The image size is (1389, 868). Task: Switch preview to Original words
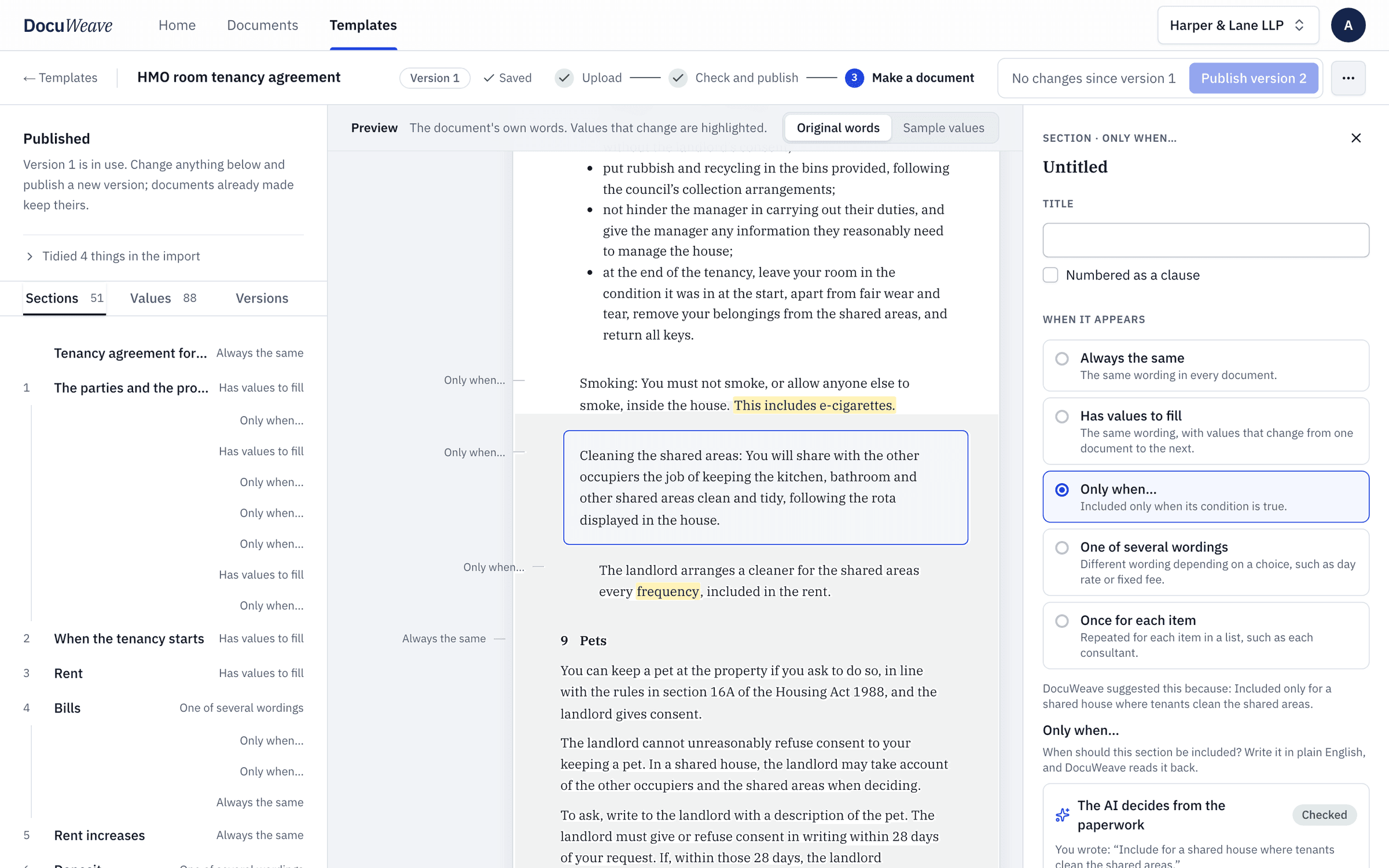tap(837, 128)
